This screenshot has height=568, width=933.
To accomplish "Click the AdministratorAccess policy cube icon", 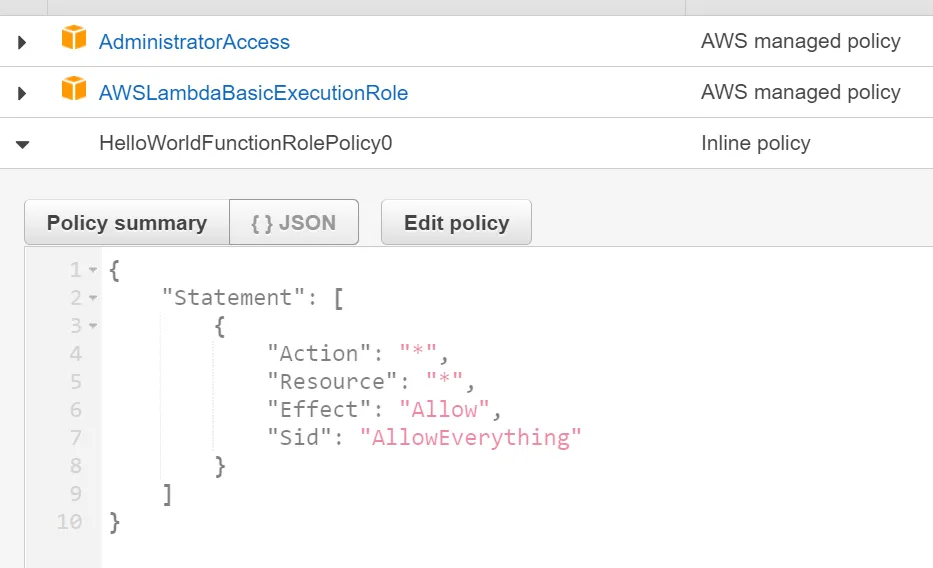I will [x=74, y=39].
